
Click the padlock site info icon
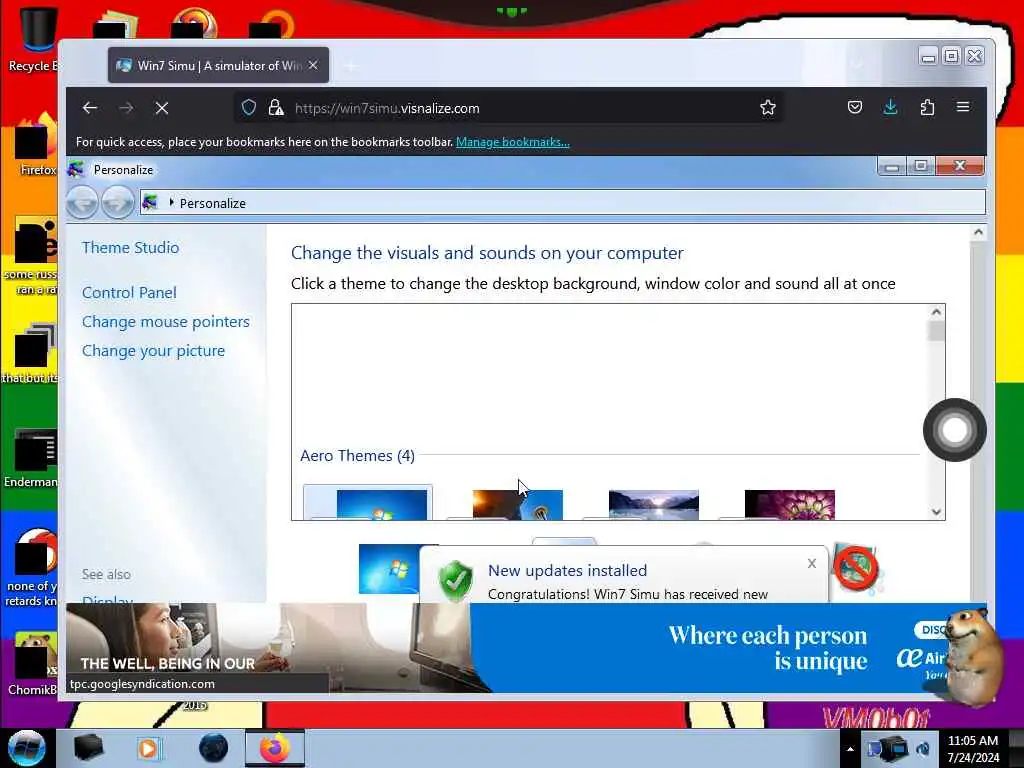point(276,108)
